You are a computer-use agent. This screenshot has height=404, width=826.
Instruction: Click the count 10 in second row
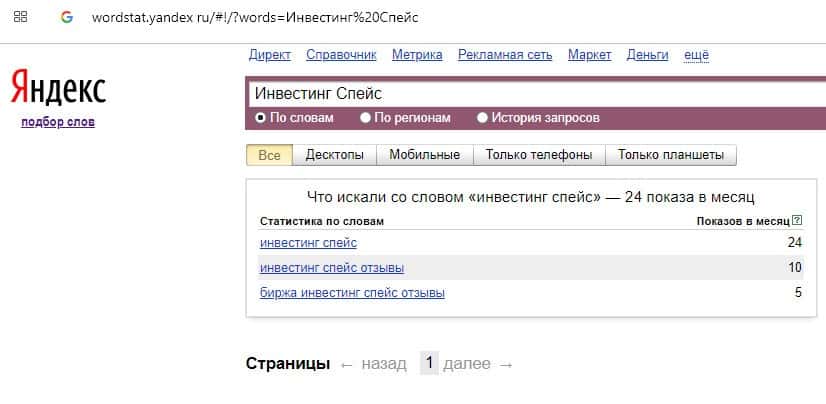tap(794, 267)
